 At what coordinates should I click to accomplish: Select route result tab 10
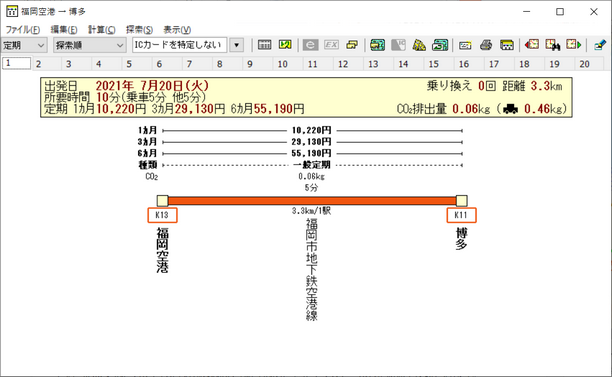282,64
